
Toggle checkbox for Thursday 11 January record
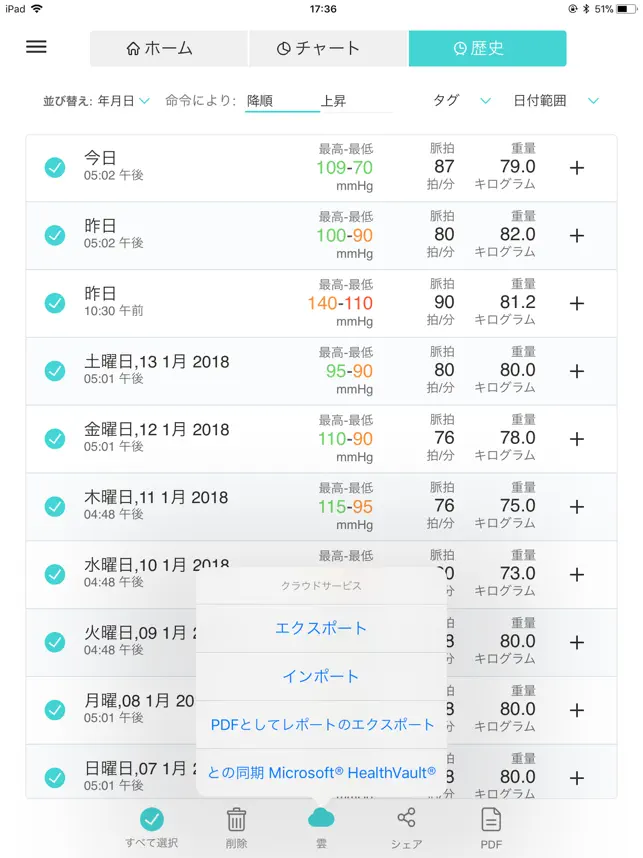55,506
